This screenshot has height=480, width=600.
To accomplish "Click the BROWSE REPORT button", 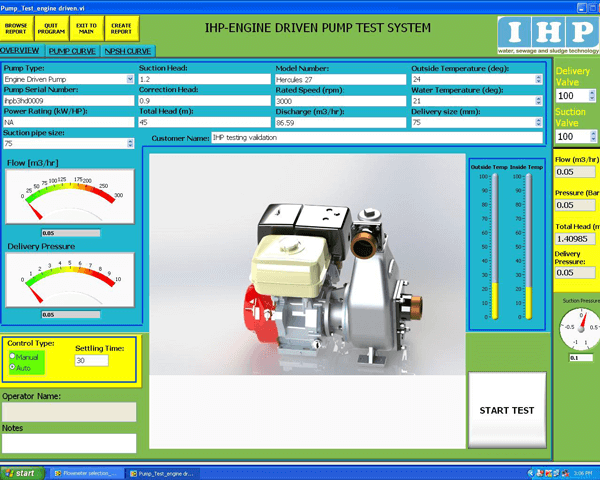I will pos(17,27).
